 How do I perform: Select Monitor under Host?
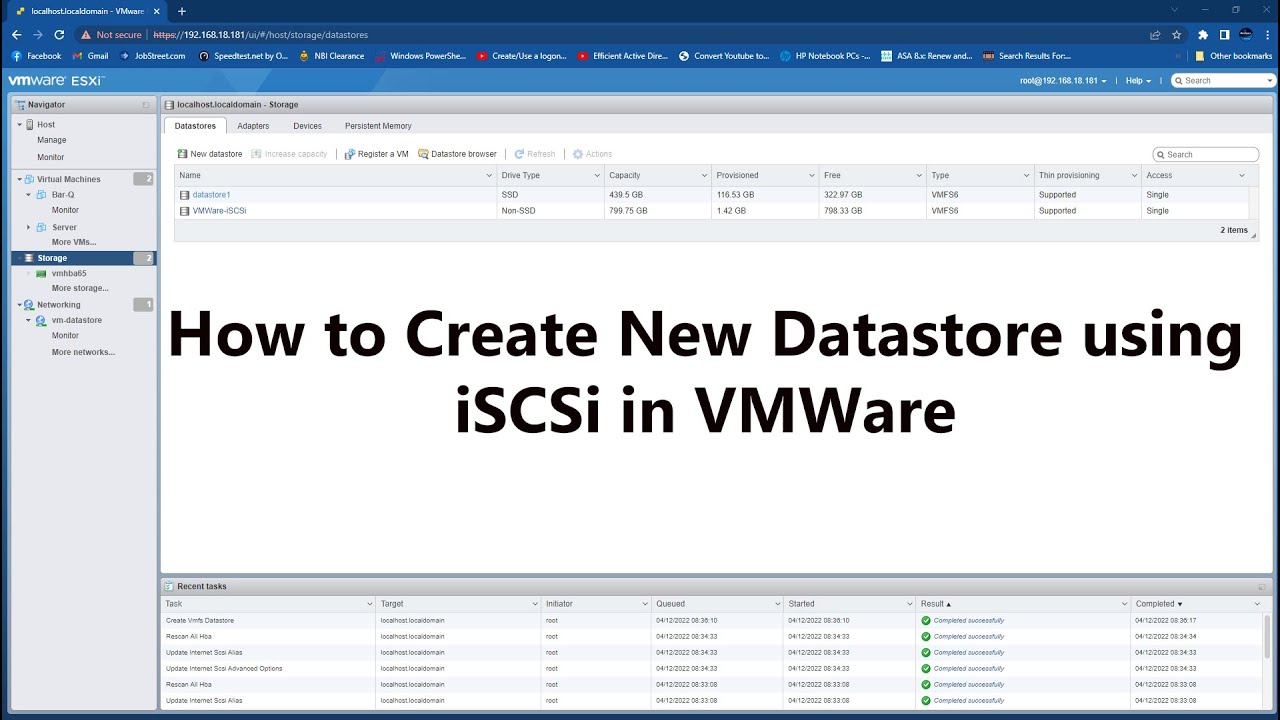[x=51, y=157]
